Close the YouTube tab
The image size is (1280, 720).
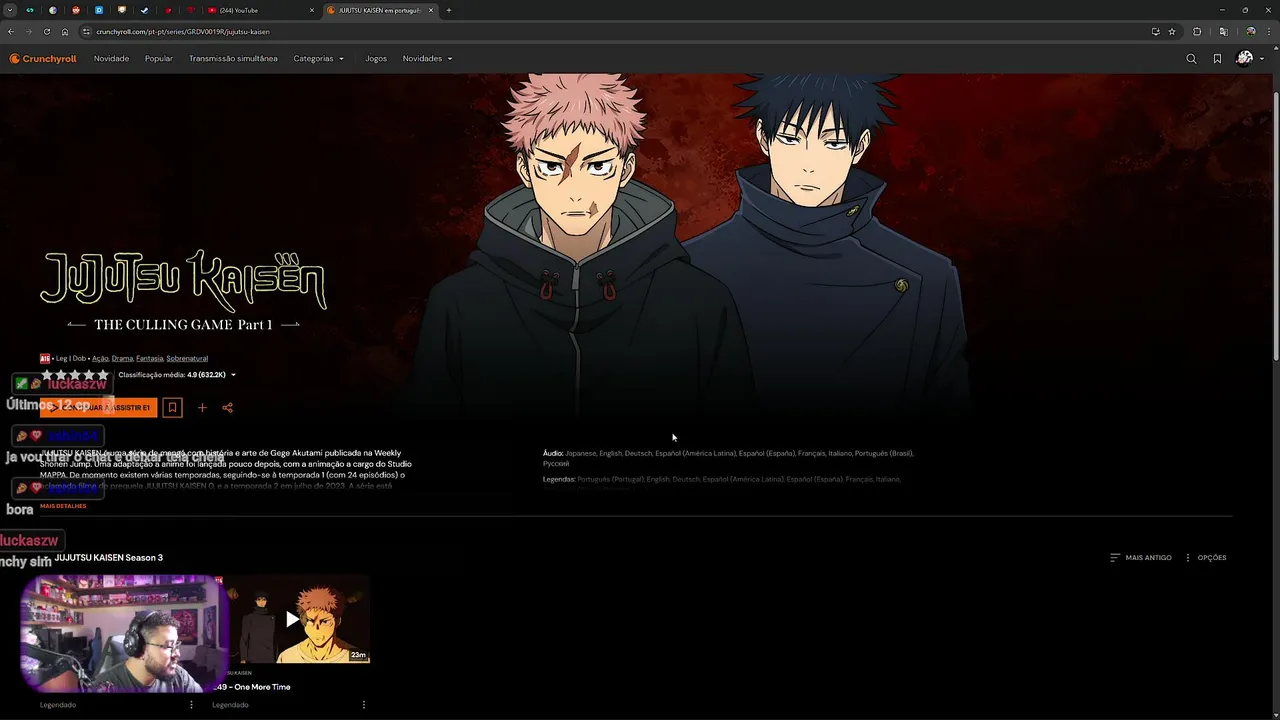coord(311,10)
